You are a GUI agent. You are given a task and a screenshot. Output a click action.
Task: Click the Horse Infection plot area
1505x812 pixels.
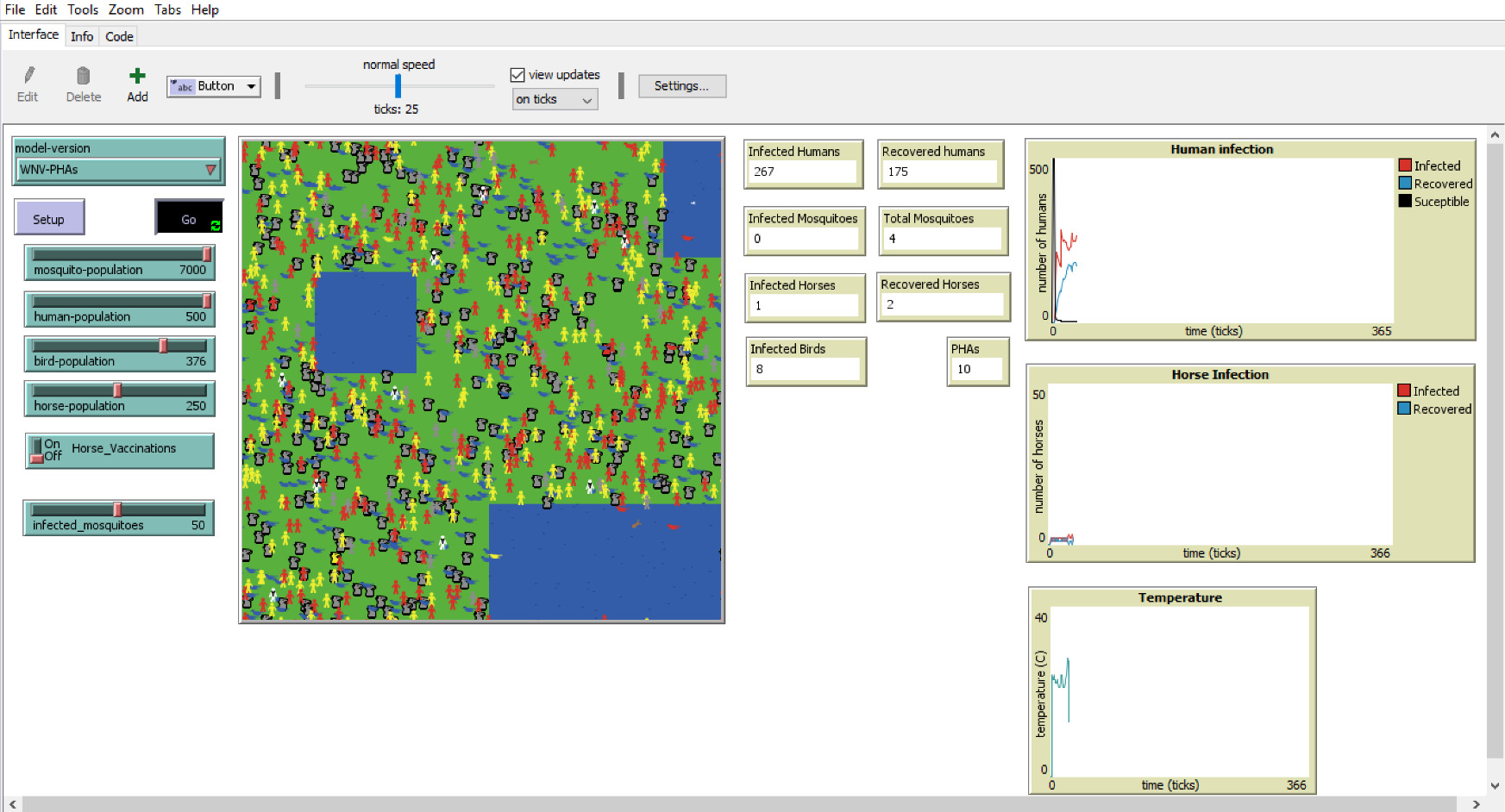1220,464
